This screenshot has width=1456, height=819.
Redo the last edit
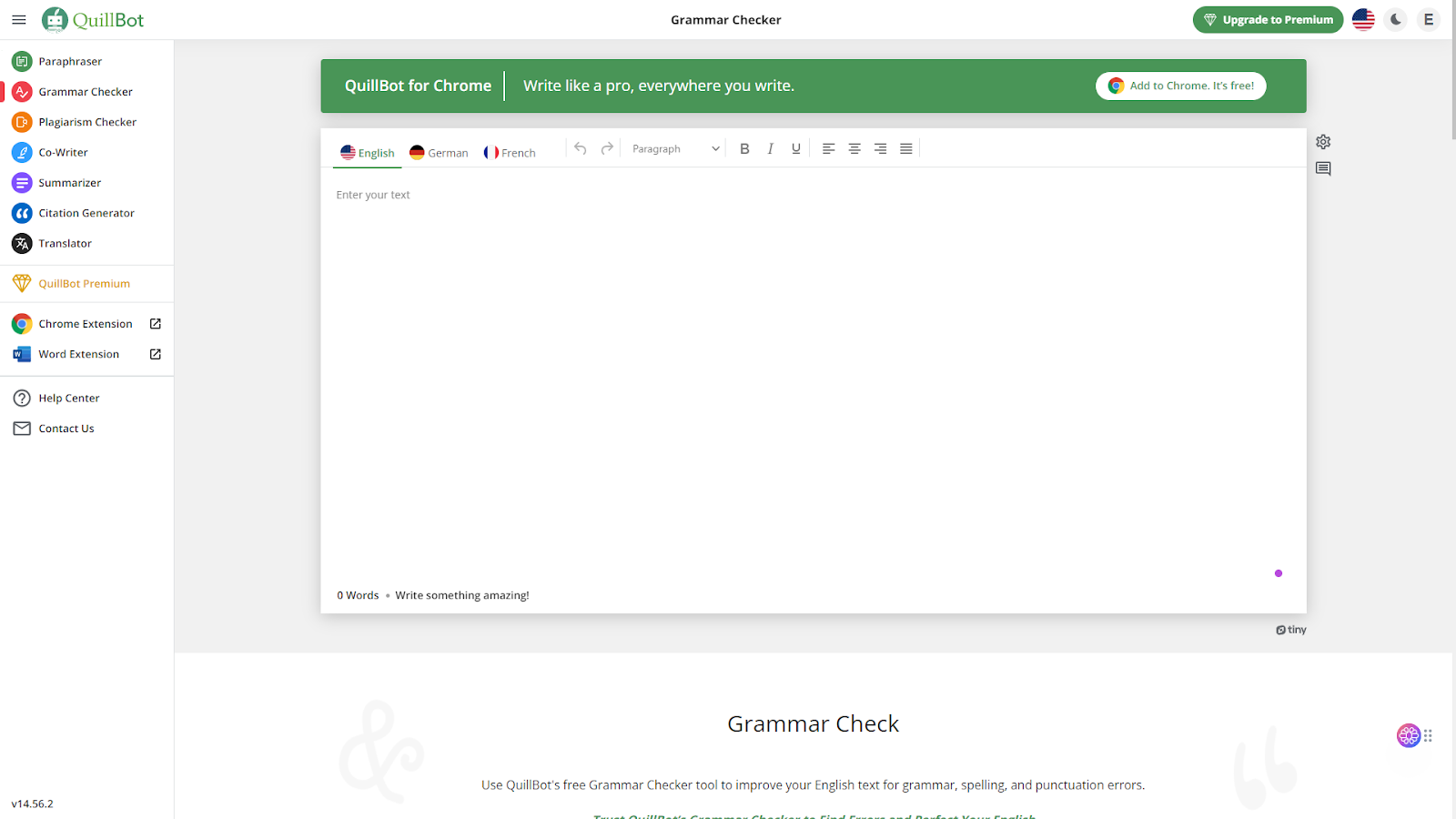click(607, 148)
